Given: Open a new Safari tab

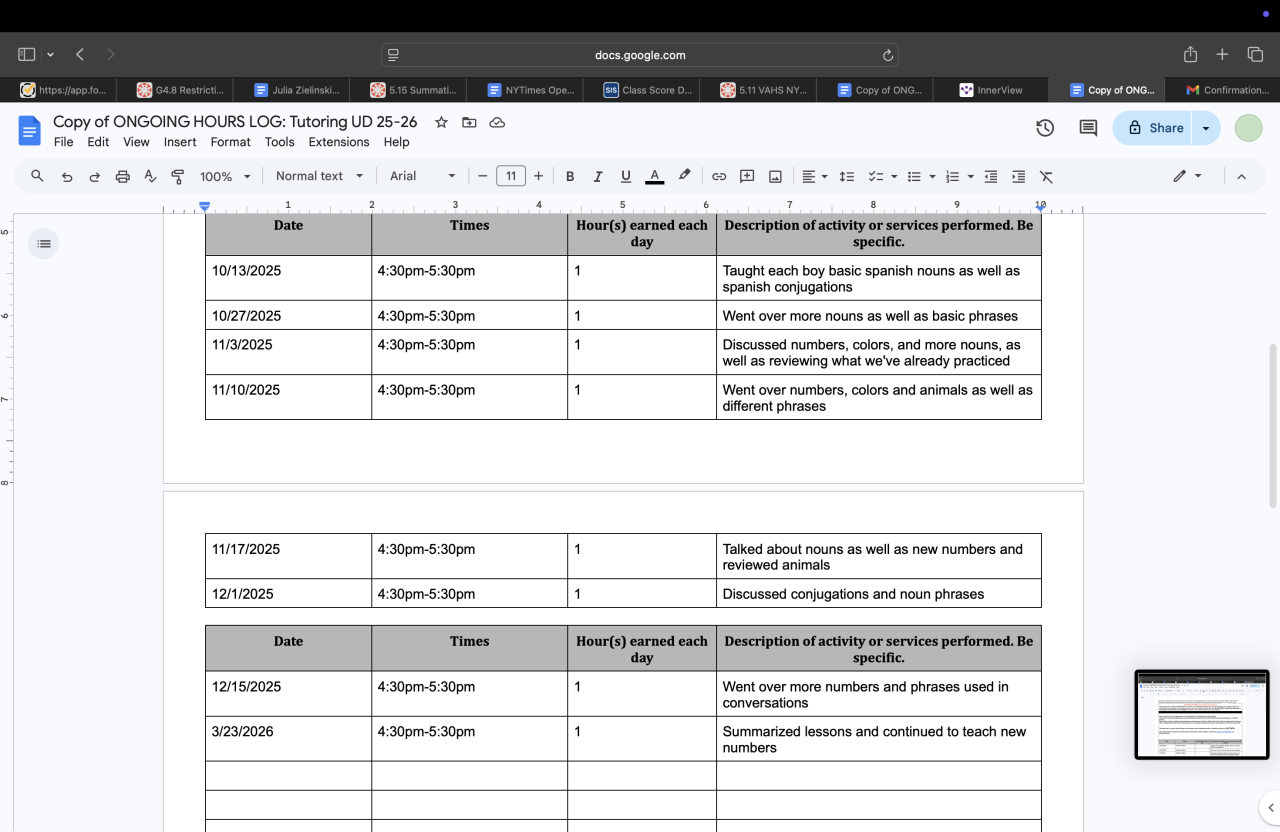Looking at the screenshot, I should (1222, 54).
